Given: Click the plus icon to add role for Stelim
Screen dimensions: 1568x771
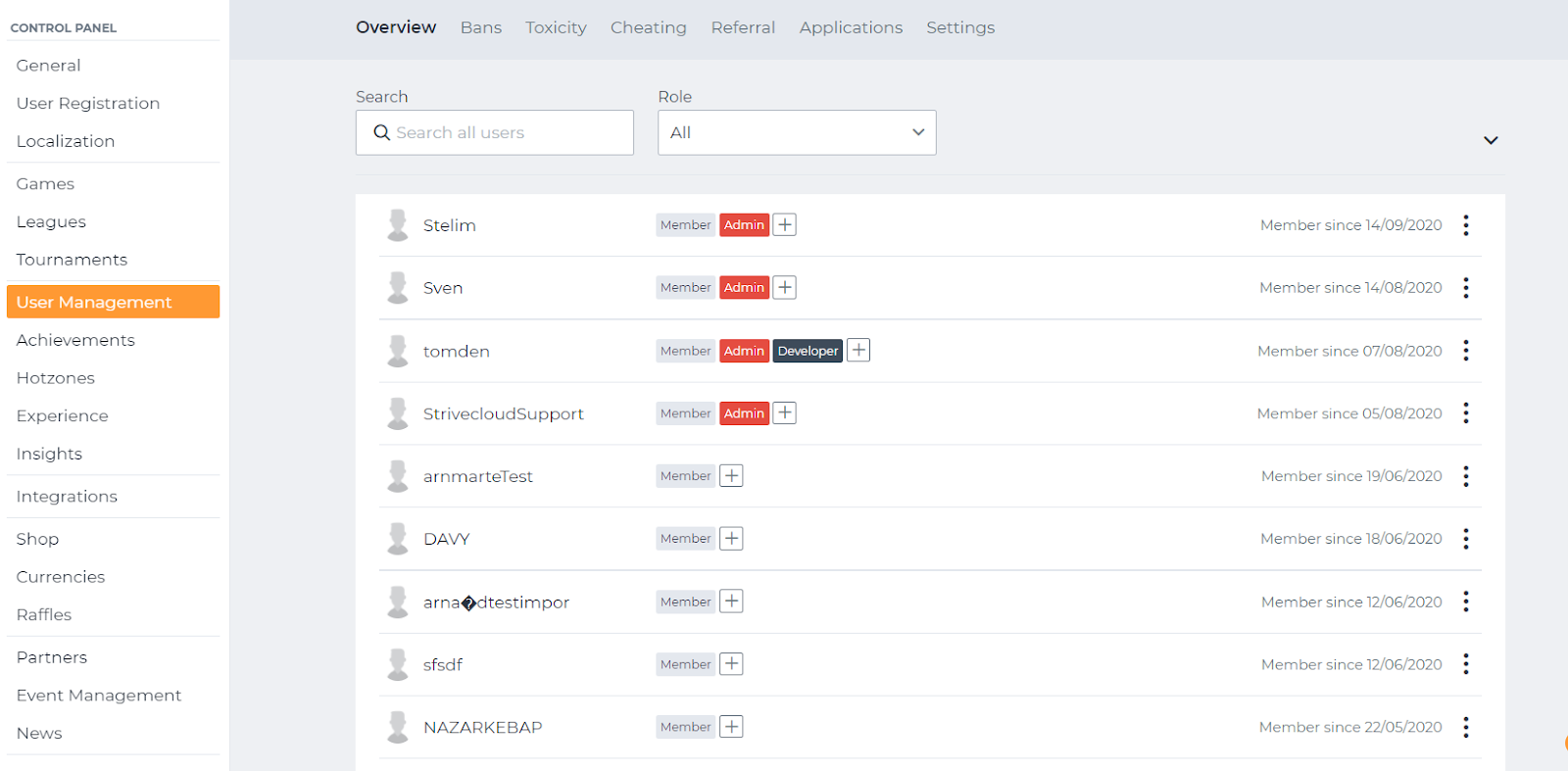Looking at the screenshot, I should coord(784,224).
